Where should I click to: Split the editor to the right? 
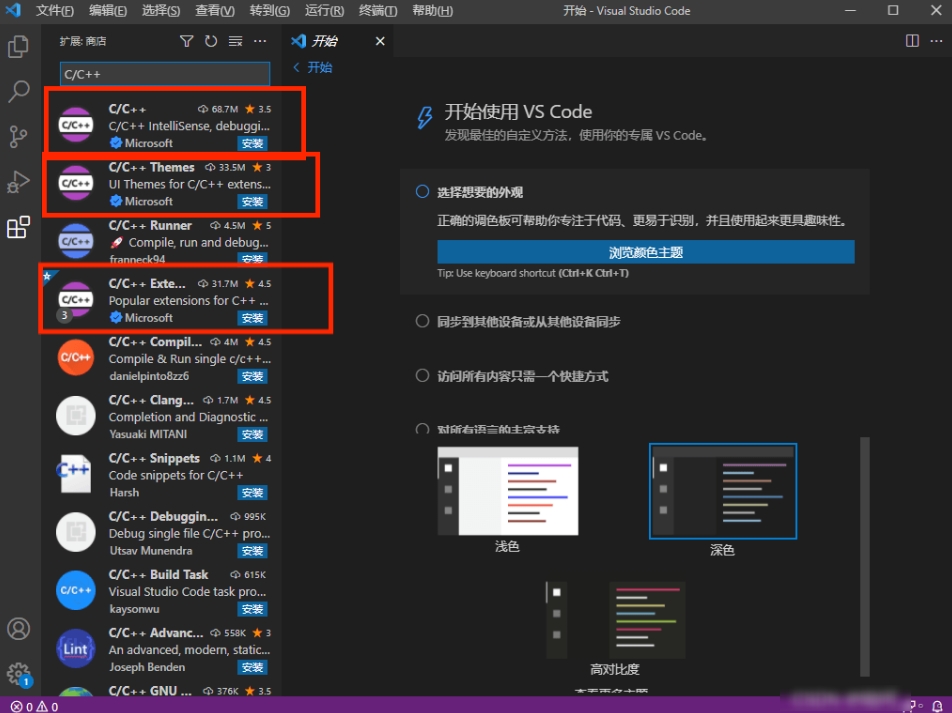tap(912, 41)
